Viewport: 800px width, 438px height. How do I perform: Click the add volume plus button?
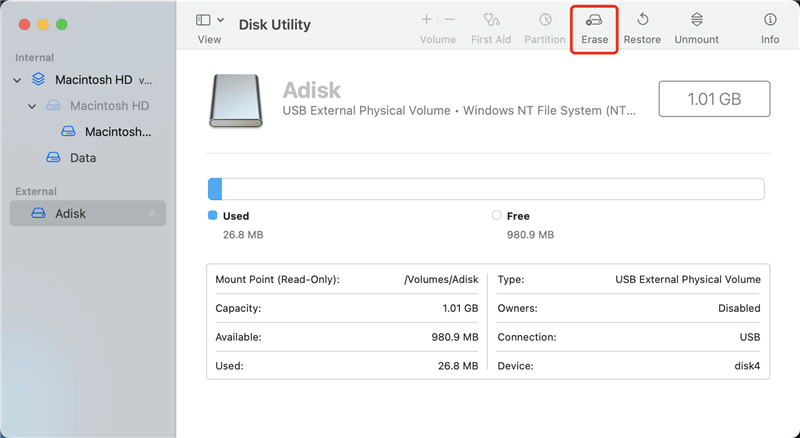[427, 19]
